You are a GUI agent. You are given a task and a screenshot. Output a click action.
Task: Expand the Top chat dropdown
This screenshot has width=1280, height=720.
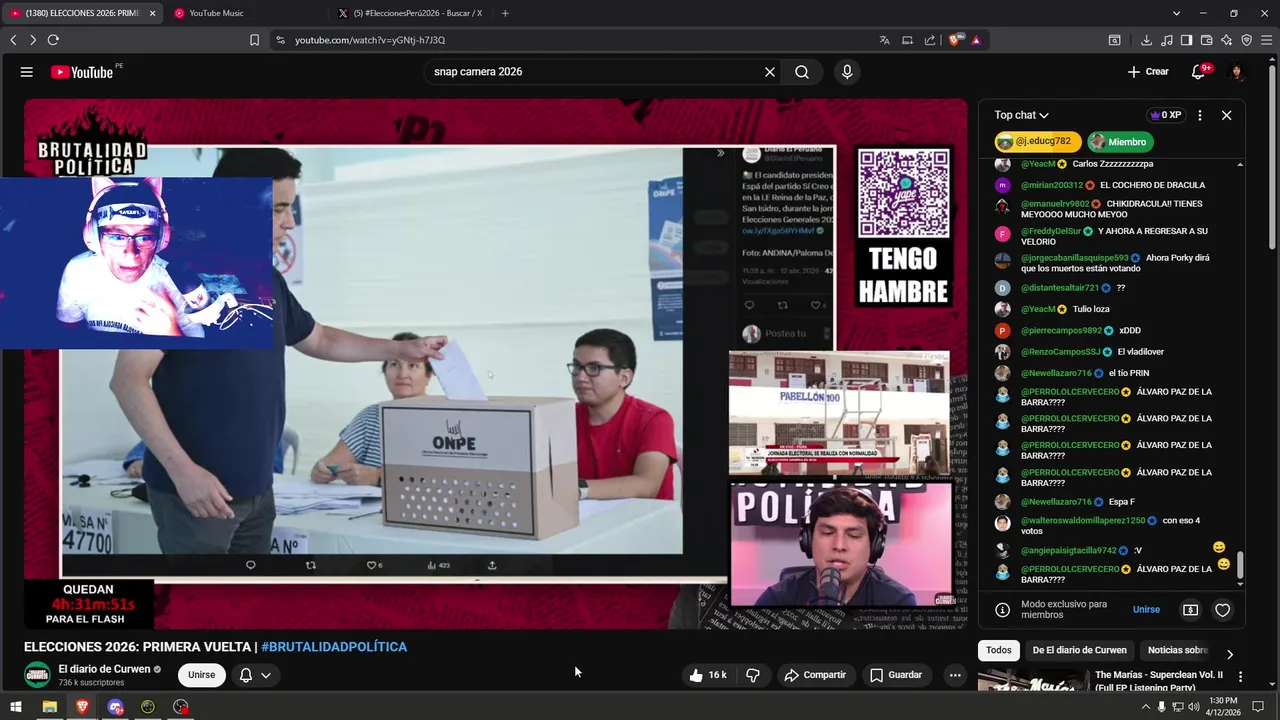coord(1021,115)
